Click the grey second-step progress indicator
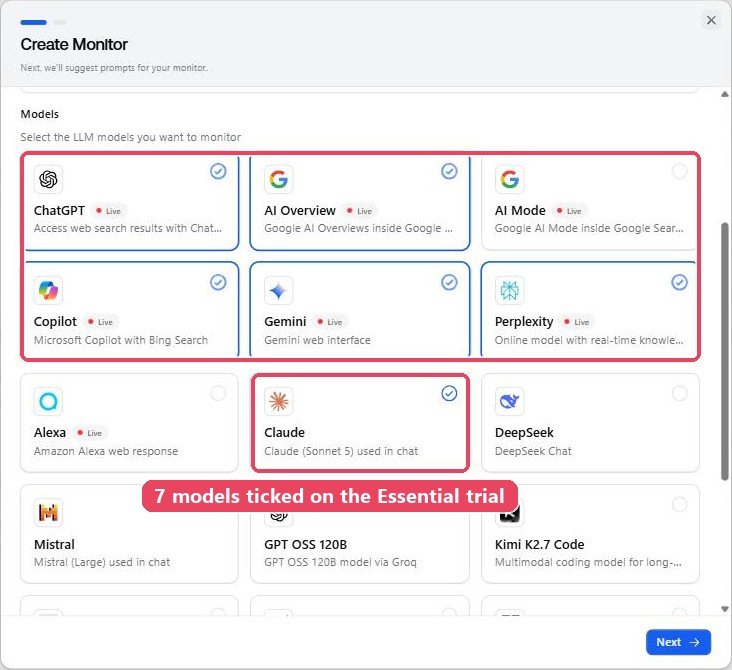The width and height of the screenshot is (732, 670). [60, 22]
